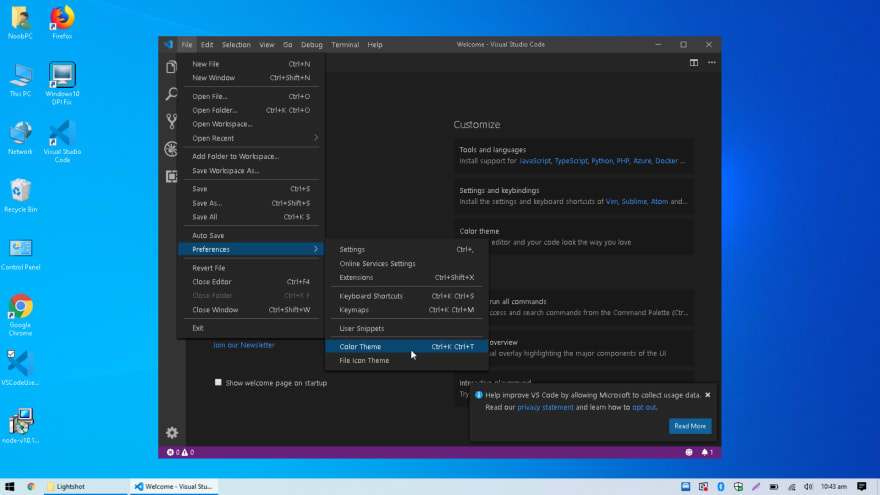The height and width of the screenshot is (495, 880).
Task: Click the feedback smiley in status bar
Action: coord(689,452)
